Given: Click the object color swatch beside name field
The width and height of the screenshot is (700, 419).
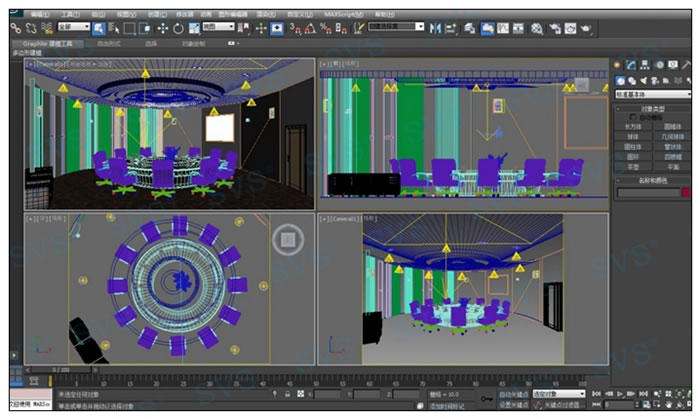Looking at the screenshot, I should click(x=686, y=192).
